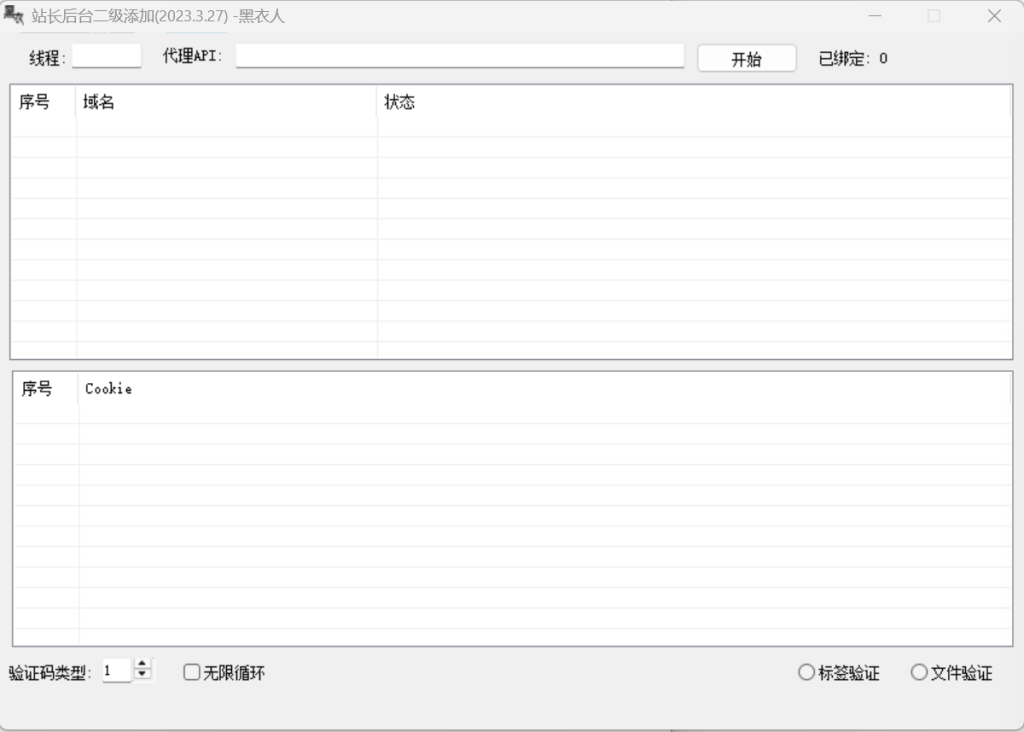Click the 开始 button to start
This screenshot has height=732, width=1024.
coord(746,57)
